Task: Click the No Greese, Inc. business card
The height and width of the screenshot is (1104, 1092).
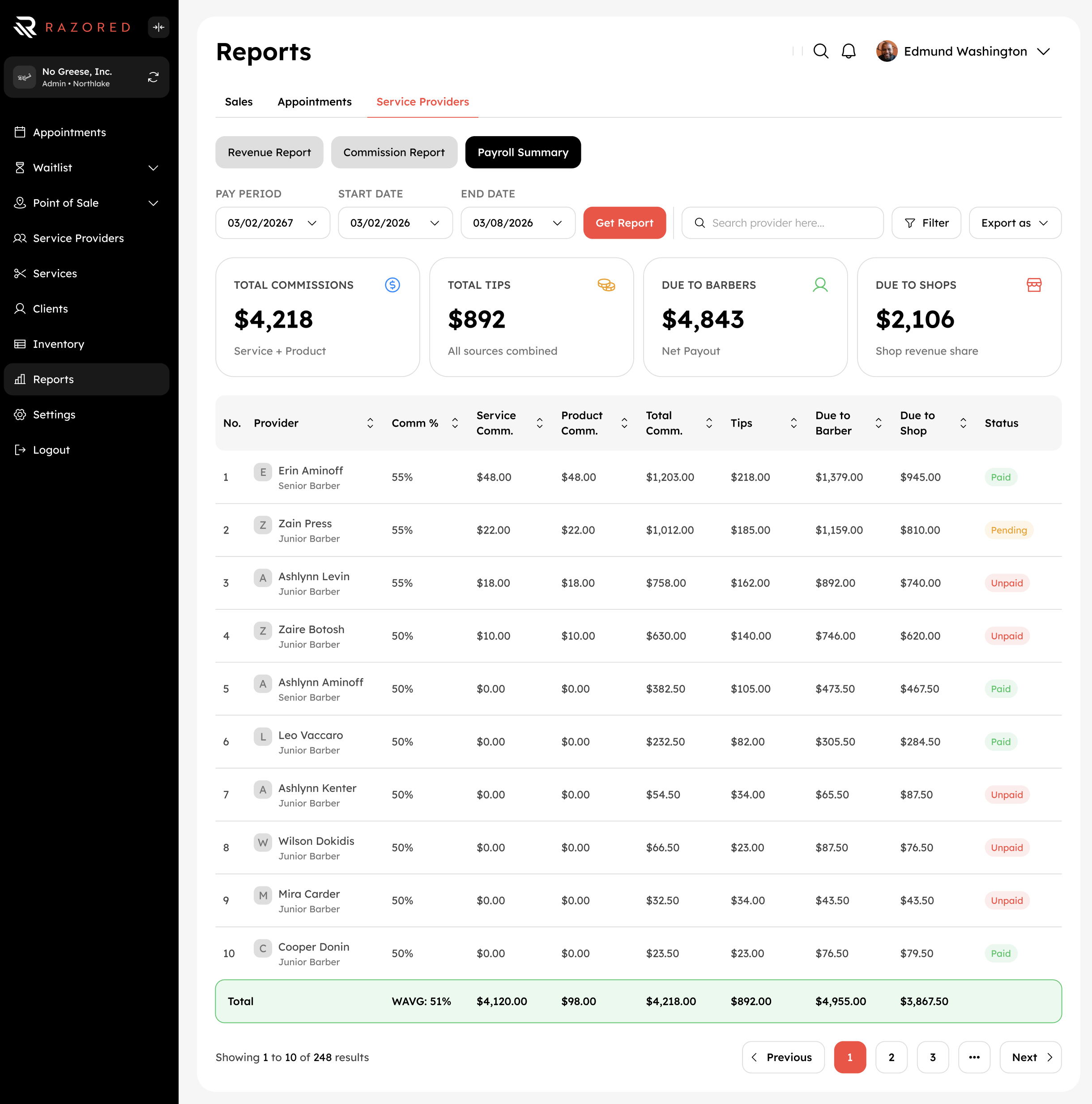Action: [87, 77]
